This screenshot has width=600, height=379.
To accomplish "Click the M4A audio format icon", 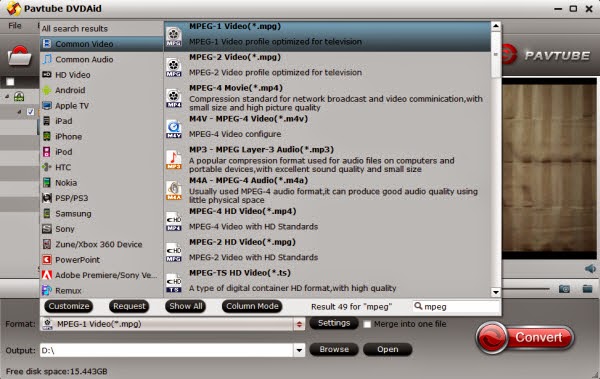I will (174, 191).
